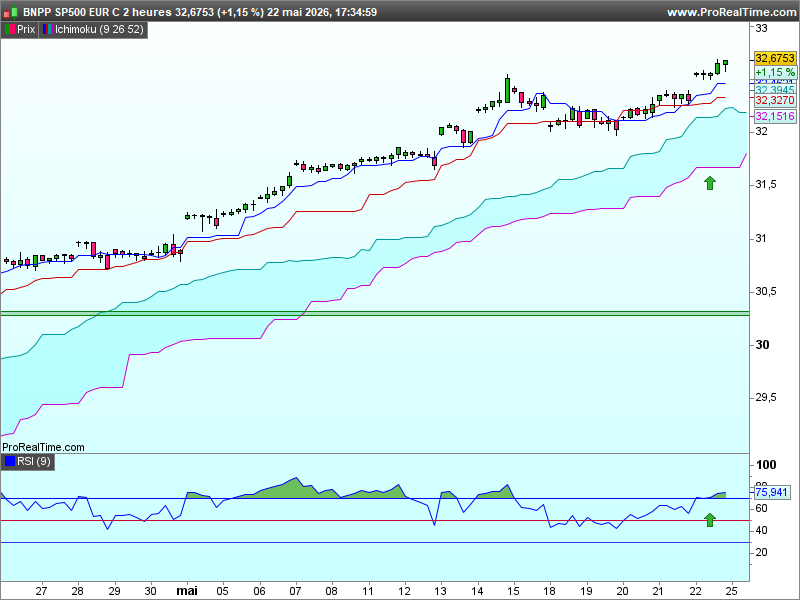Click the 07 date label on time axis
The width and height of the screenshot is (800, 600).
point(295,591)
